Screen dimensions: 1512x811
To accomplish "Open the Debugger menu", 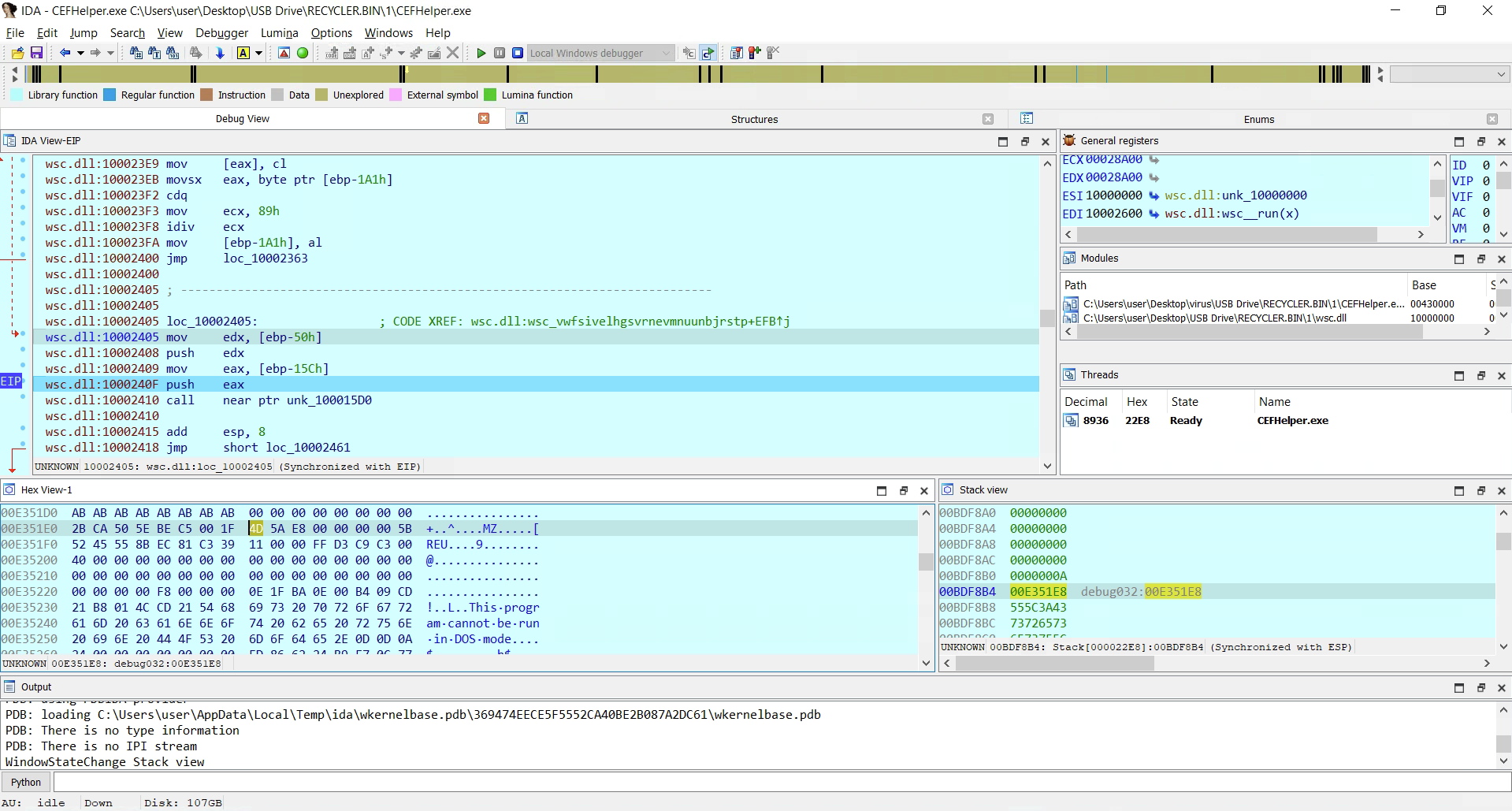I will [221, 33].
